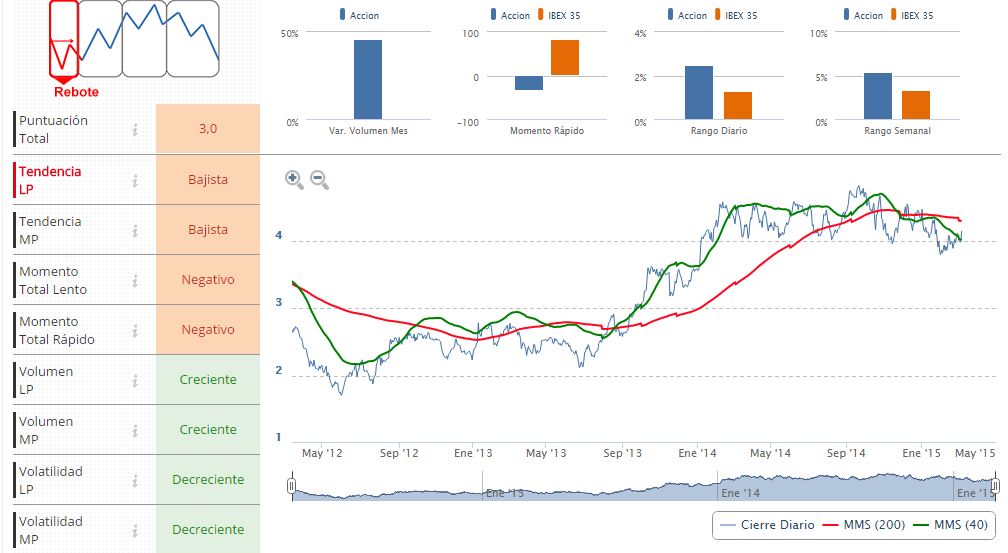Click Accion legend above Var. Volumen Mes
Viewport: 1008px width, 553px height.
coord(360,15)
